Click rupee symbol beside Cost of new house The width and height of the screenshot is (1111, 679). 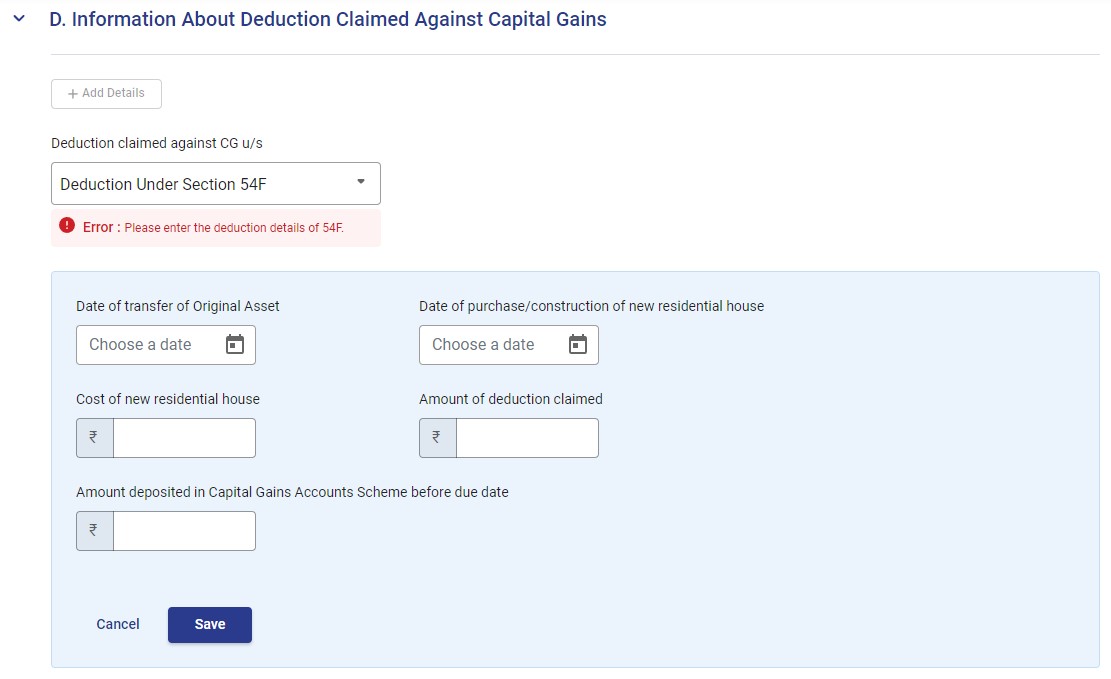click(x=94, y=438)
